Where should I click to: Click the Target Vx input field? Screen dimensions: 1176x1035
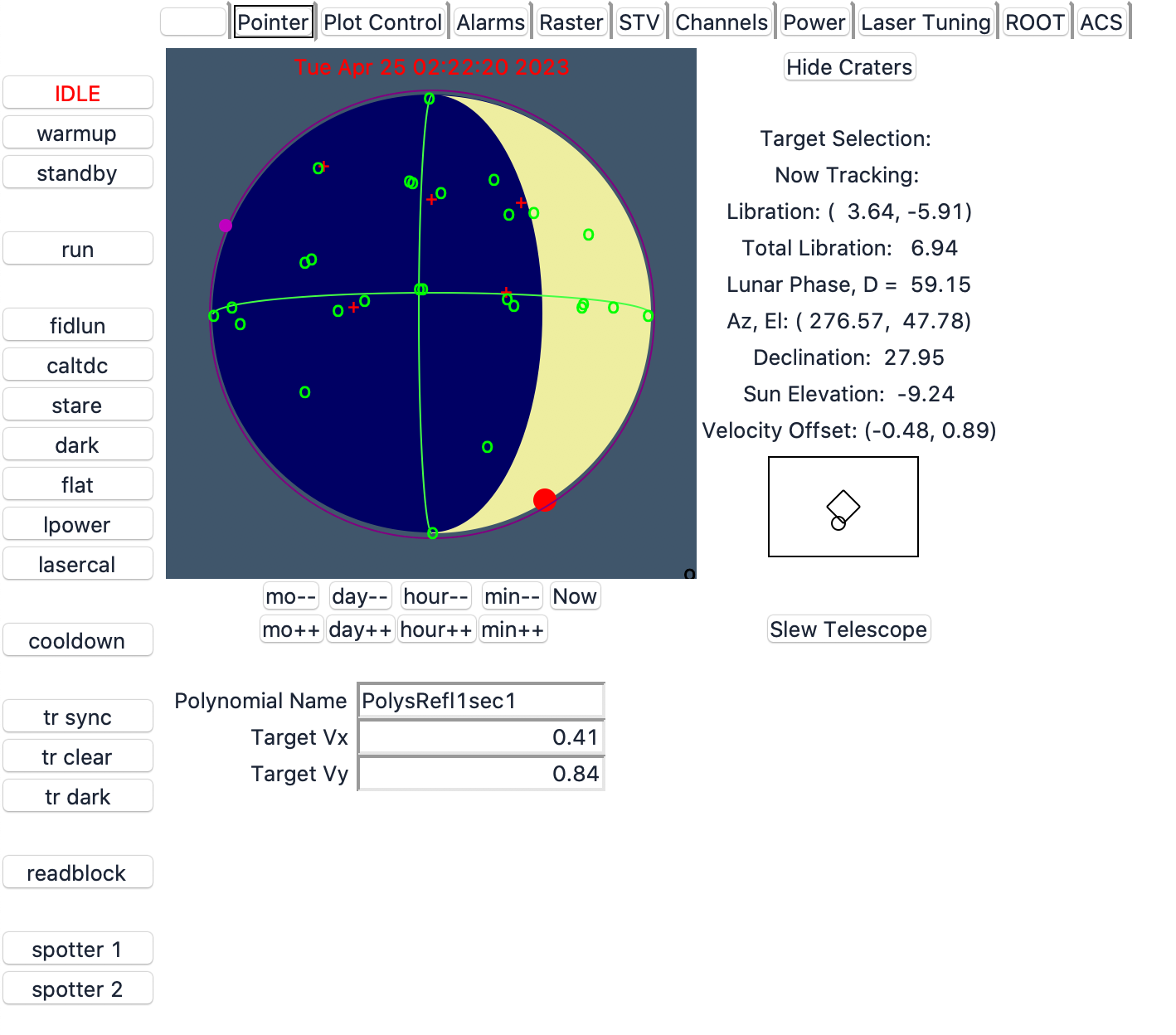point(481,737)
